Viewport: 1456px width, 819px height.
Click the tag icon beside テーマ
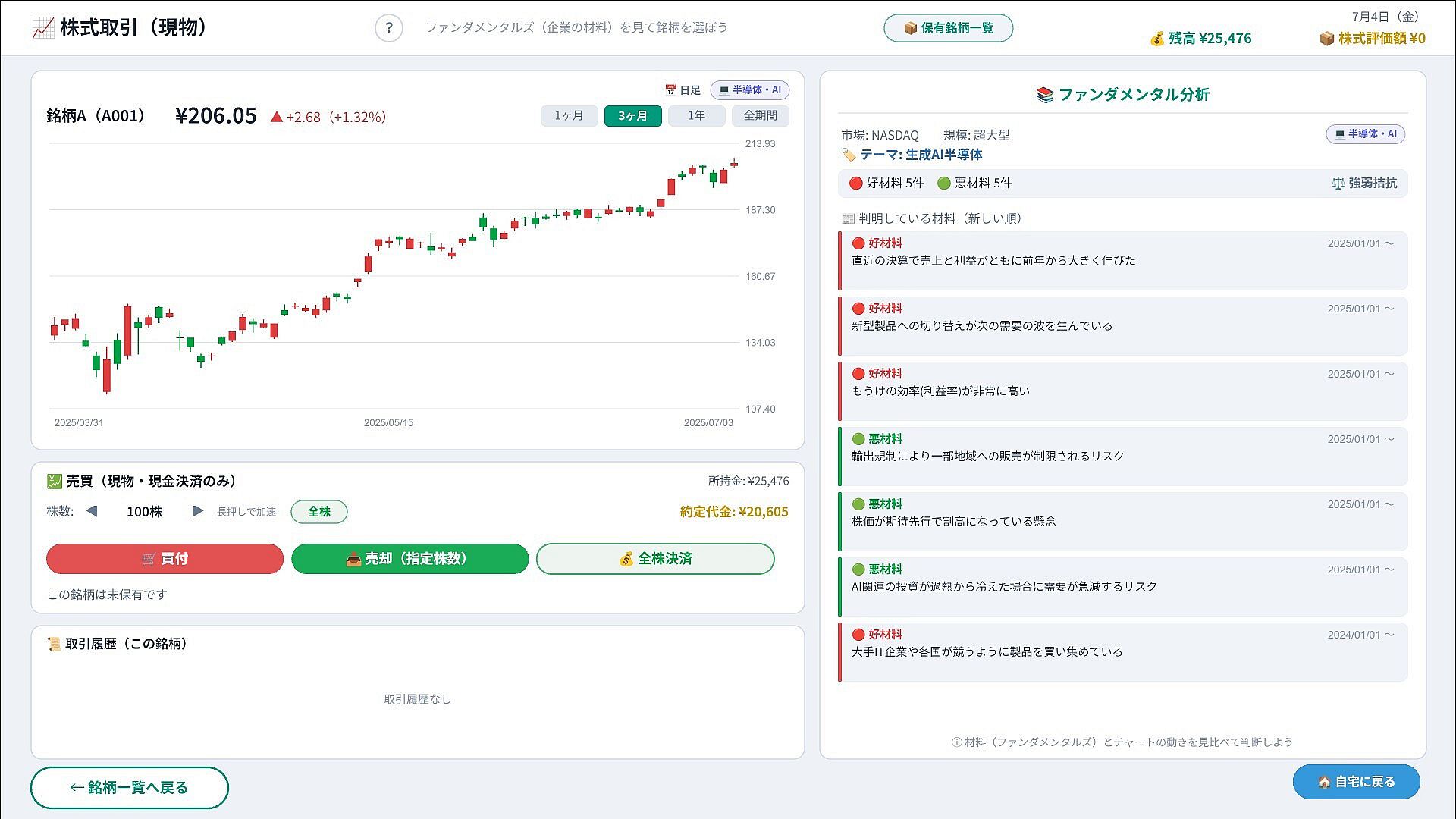point(849,155)
